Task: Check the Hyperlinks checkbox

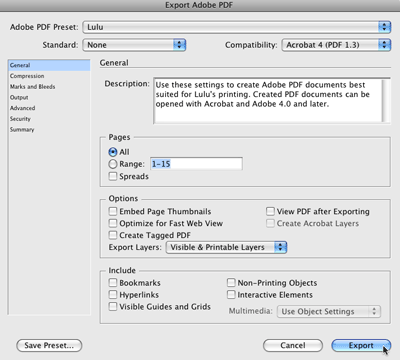Action: click(113, 295)
